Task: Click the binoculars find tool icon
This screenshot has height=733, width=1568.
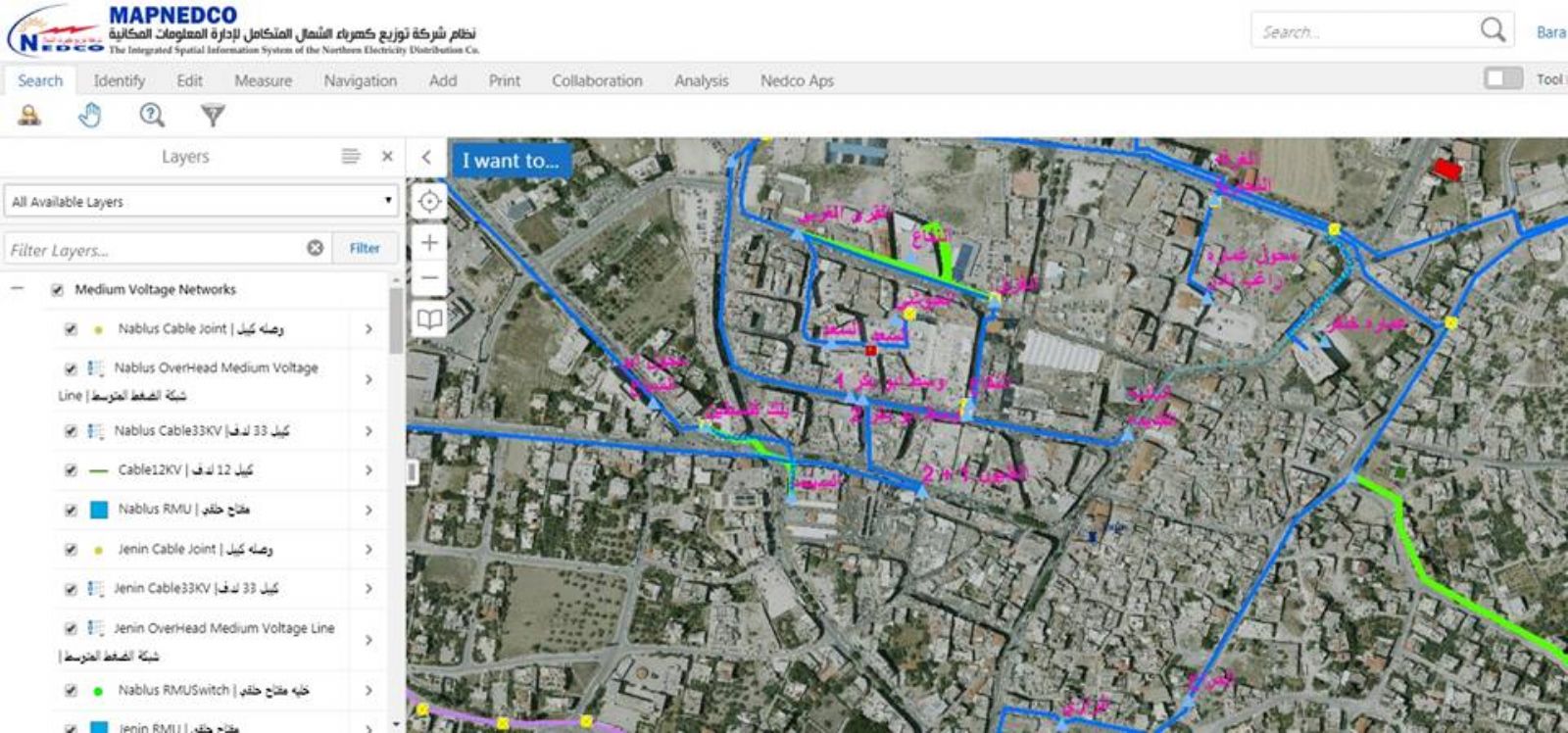Action: pyautogui.click(x=29, y=116)
